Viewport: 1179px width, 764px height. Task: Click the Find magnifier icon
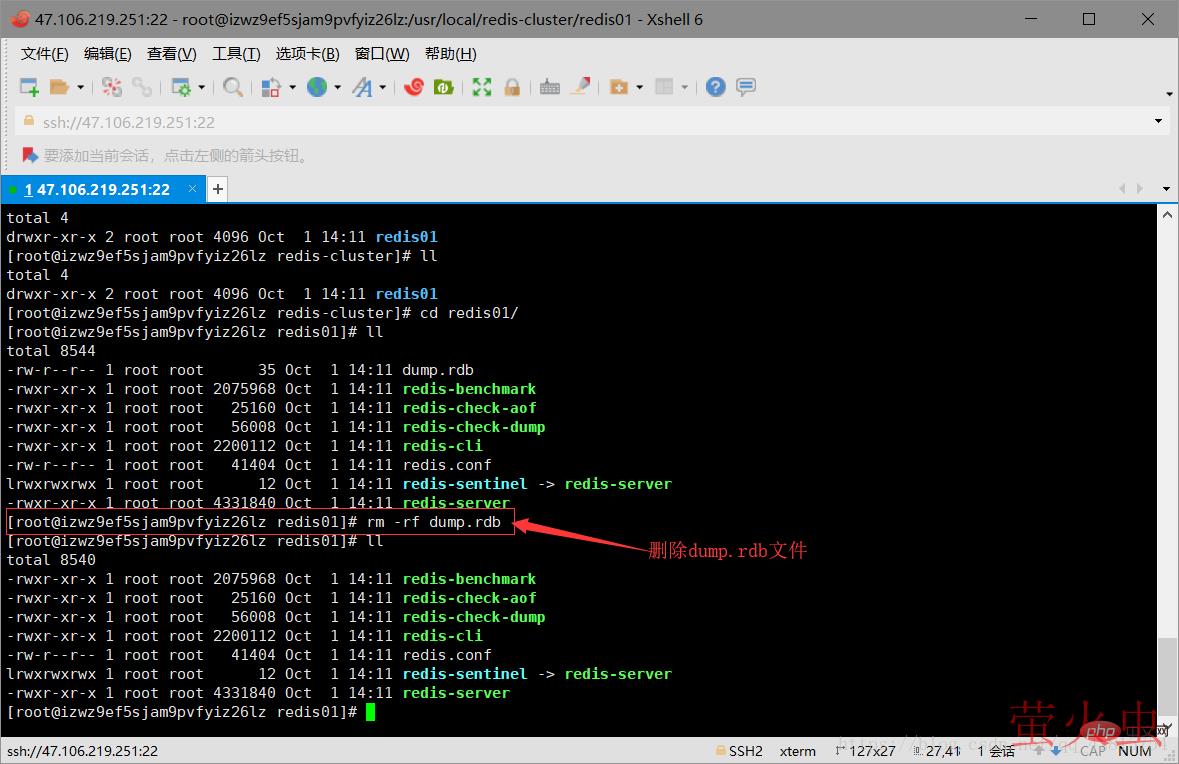[233, 88]
